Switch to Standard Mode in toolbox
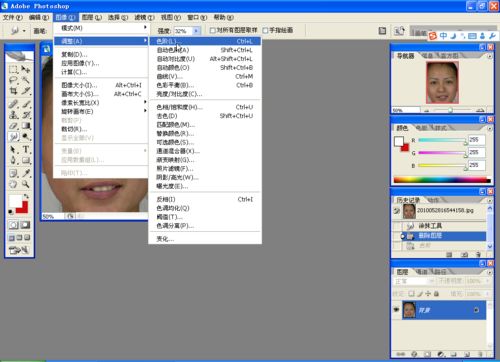This screenshot has height=362, width=500. [x=13, y=225]
